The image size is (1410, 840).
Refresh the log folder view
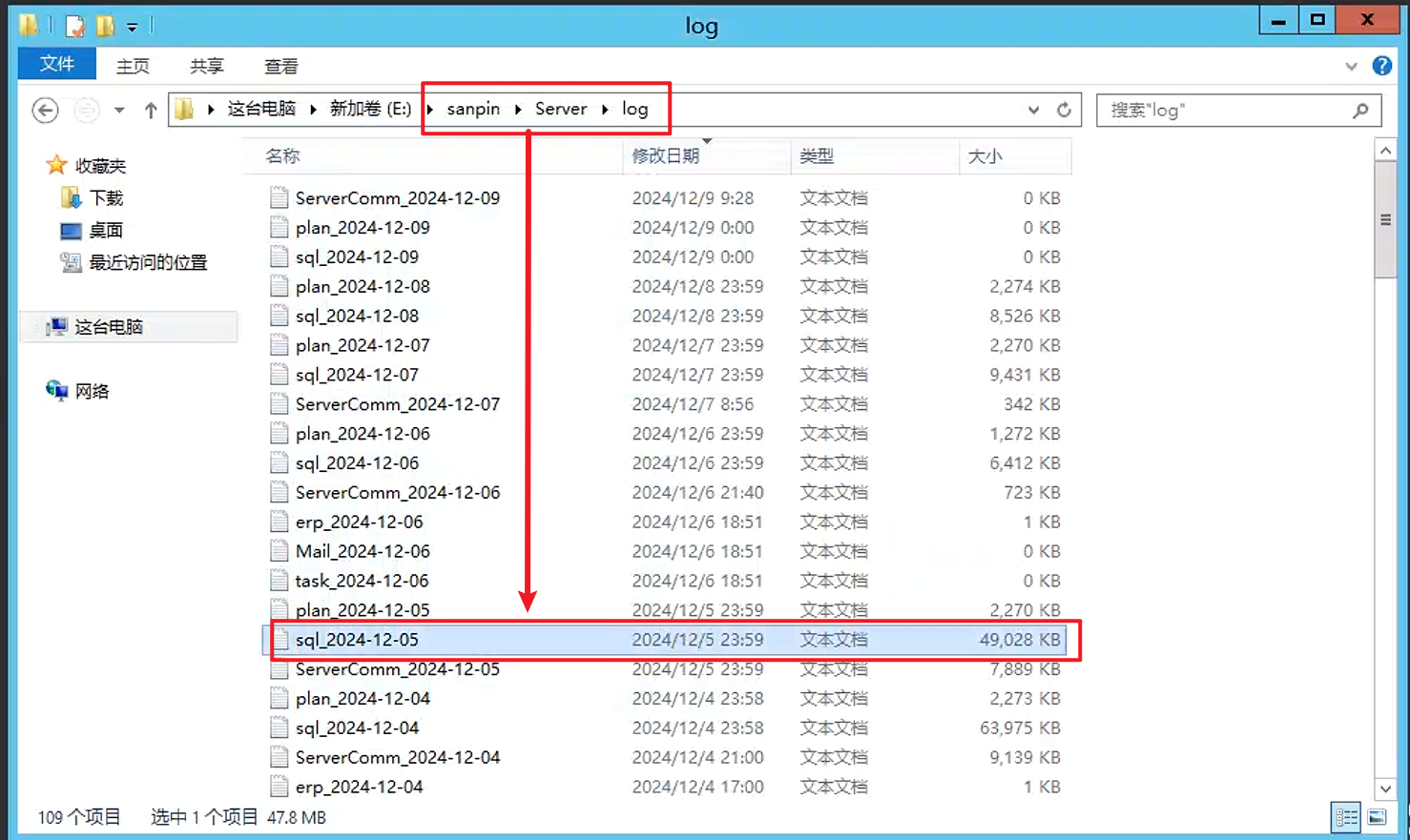1064,110
